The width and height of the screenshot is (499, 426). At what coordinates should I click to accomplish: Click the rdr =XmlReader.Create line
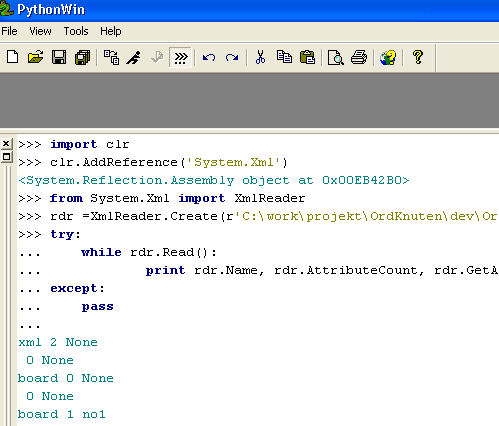(x=258, y=216)
